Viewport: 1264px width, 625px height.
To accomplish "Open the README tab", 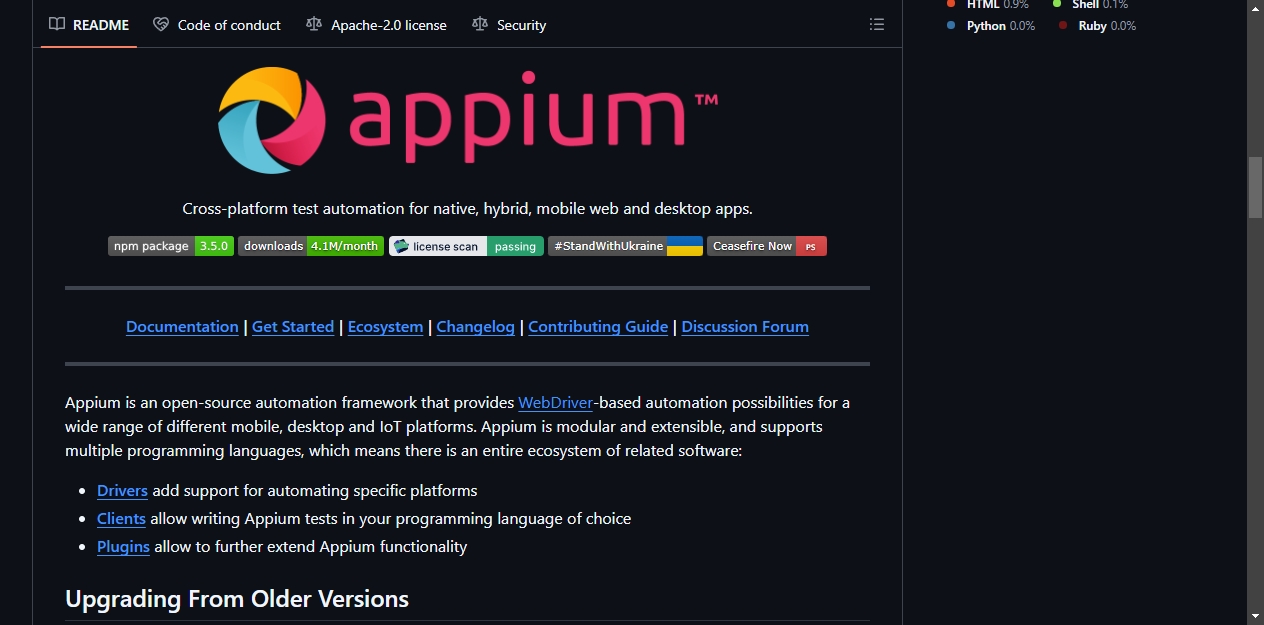I will [x=89, y=25].
